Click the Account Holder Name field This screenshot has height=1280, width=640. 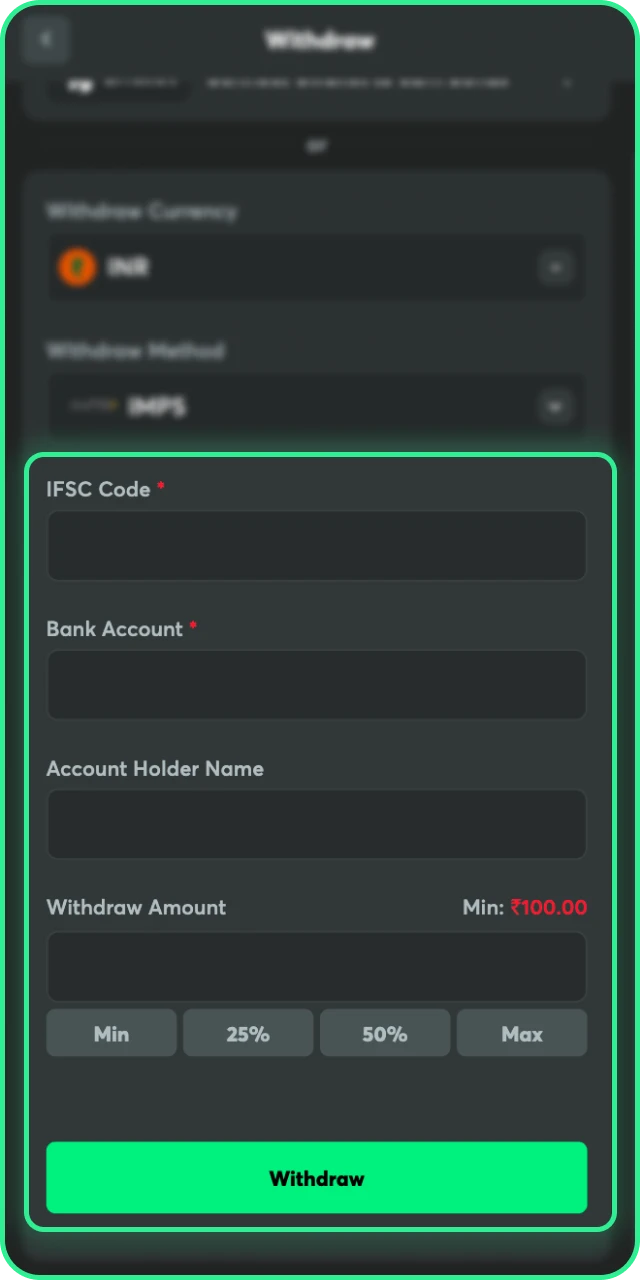[x=317, y=824]
